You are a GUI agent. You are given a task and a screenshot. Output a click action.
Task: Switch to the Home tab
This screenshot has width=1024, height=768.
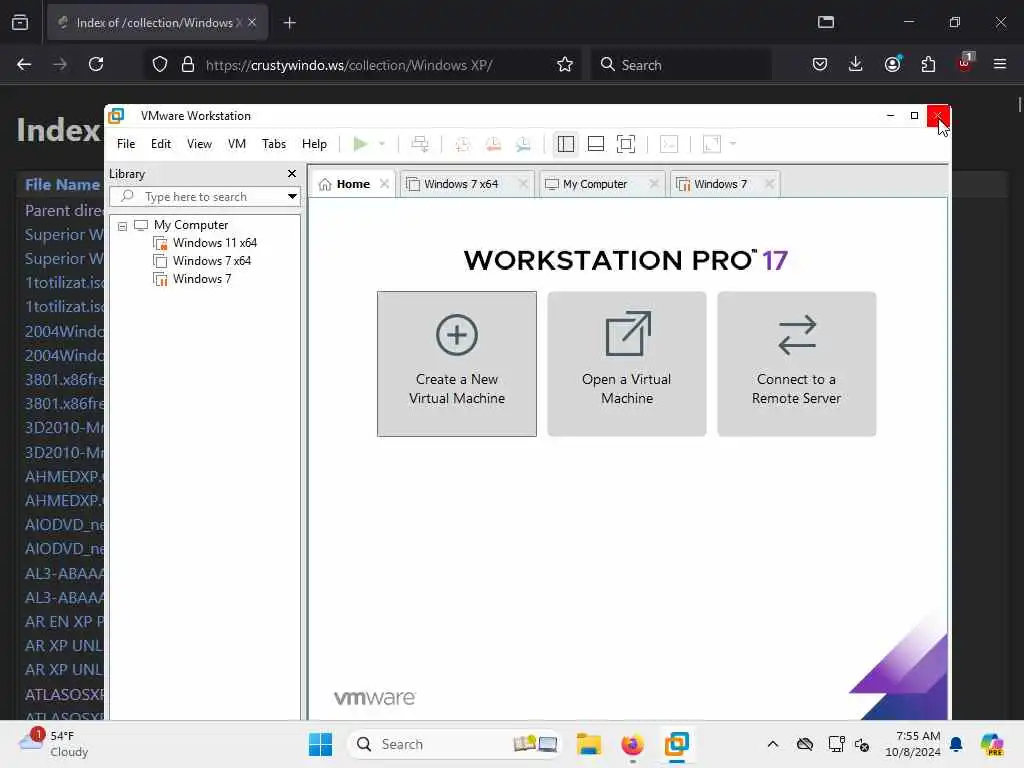353,184
